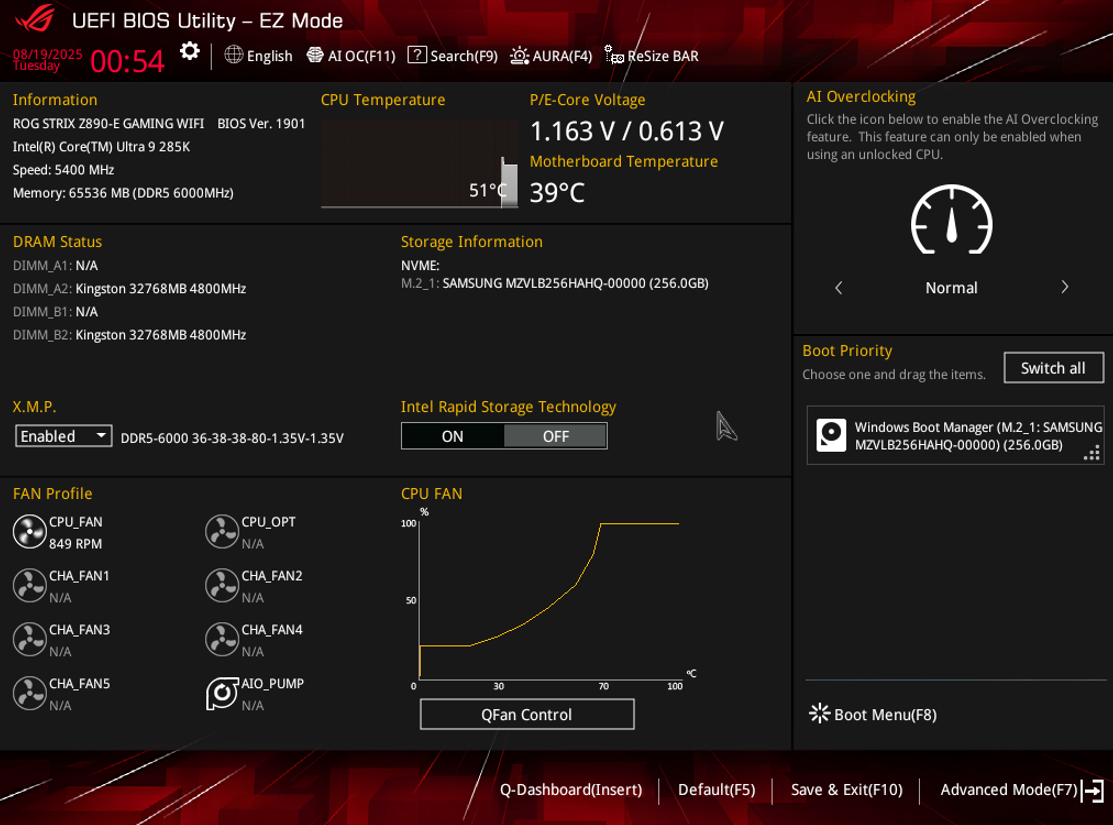Click the Boot Menu star icon
Screen dimensions: 1113x825
tap(819, 714)
